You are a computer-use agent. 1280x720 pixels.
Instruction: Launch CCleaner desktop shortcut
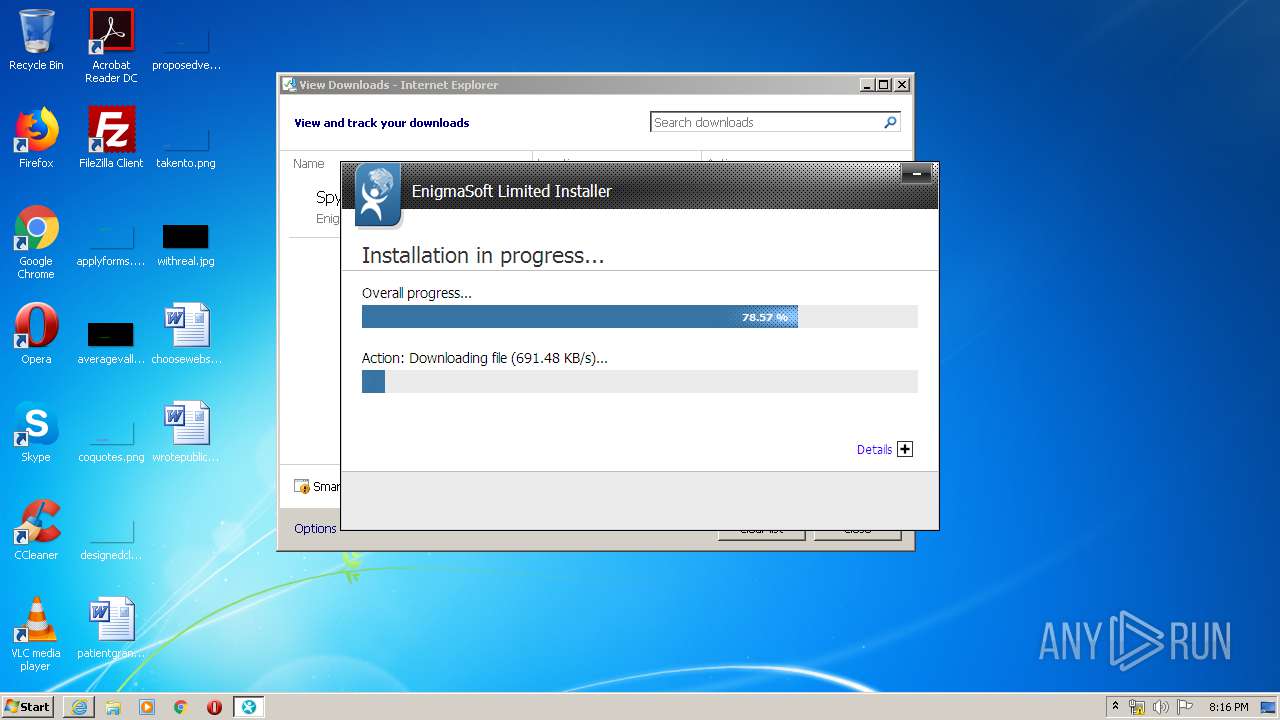coord(36,530)
